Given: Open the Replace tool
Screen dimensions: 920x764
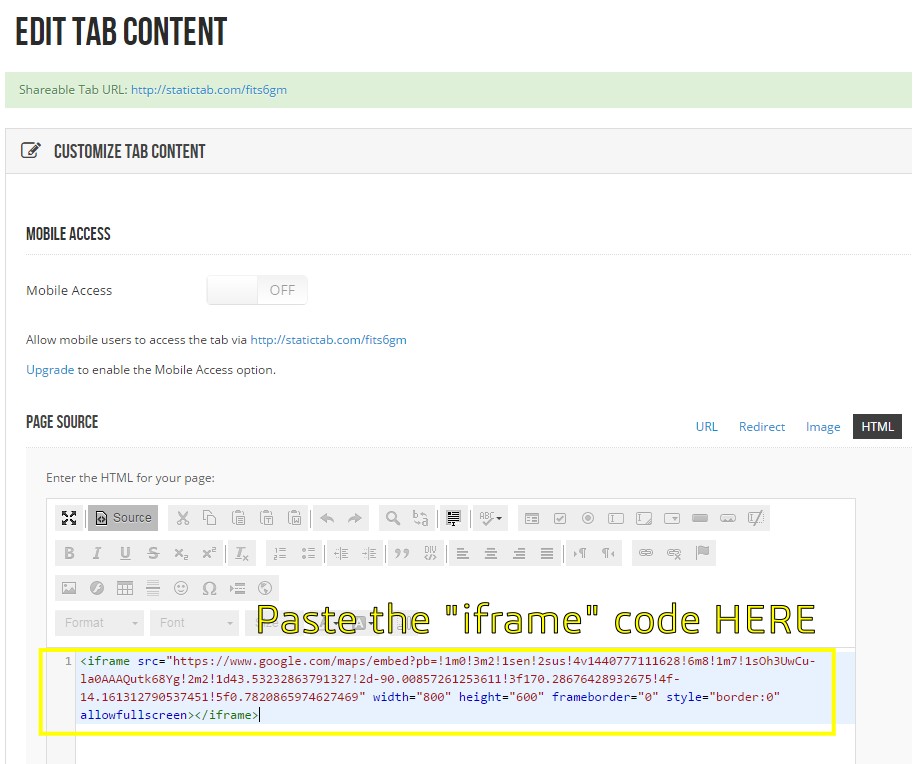Looking at the screenshot, I should [421, 518].
